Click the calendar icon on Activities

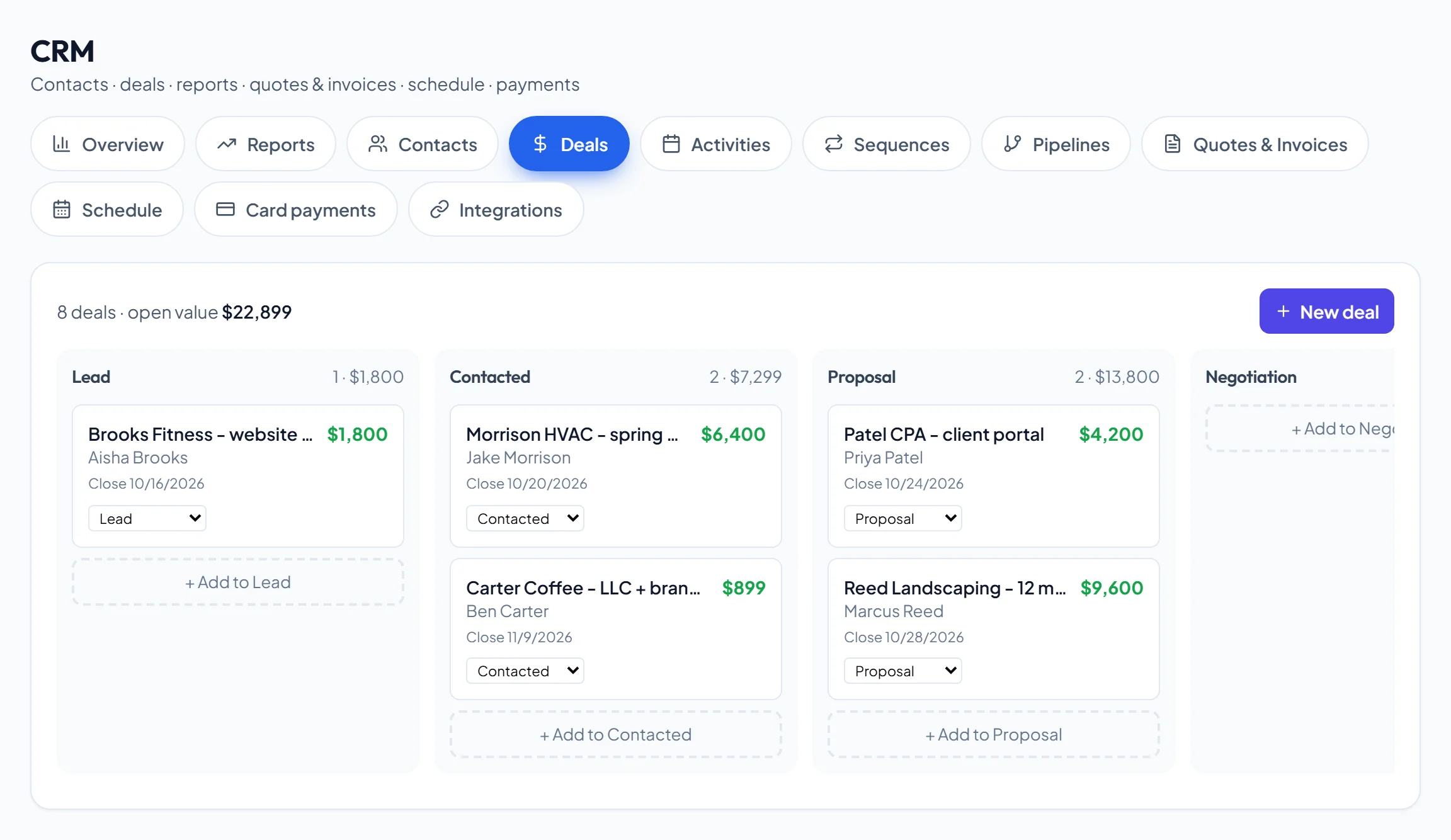pos(671,144)
